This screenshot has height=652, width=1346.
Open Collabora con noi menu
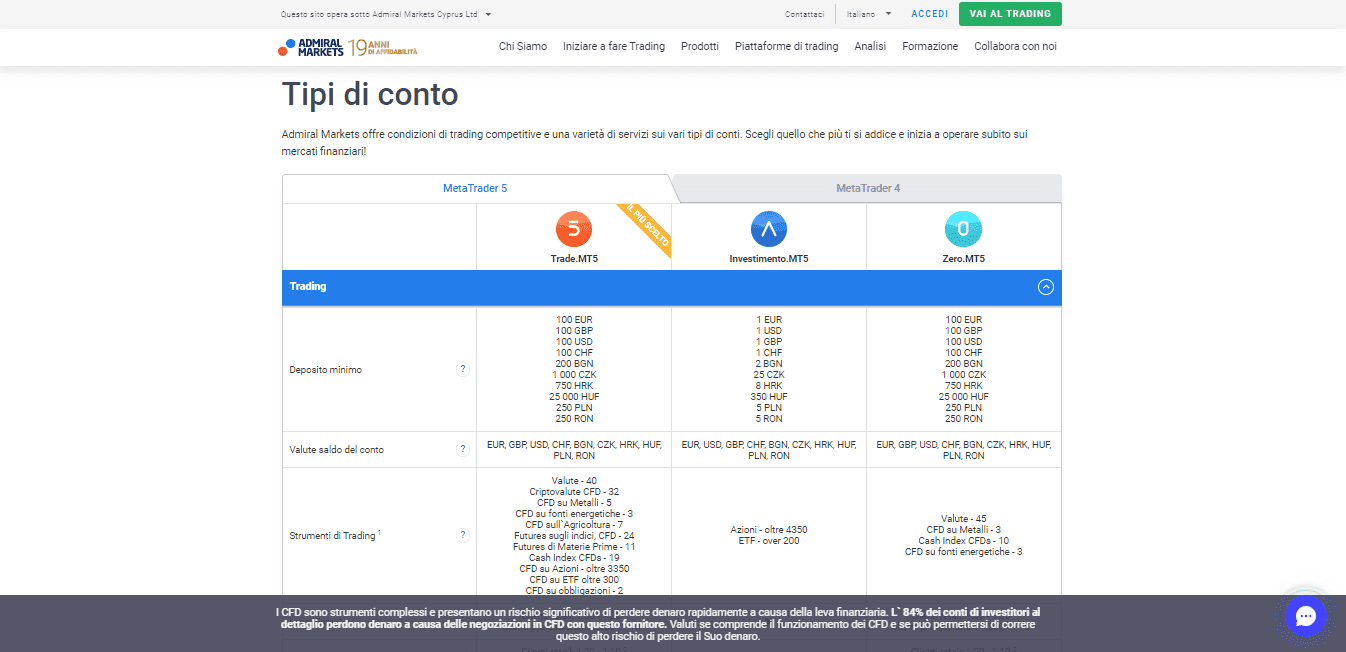pos(1015,46)
